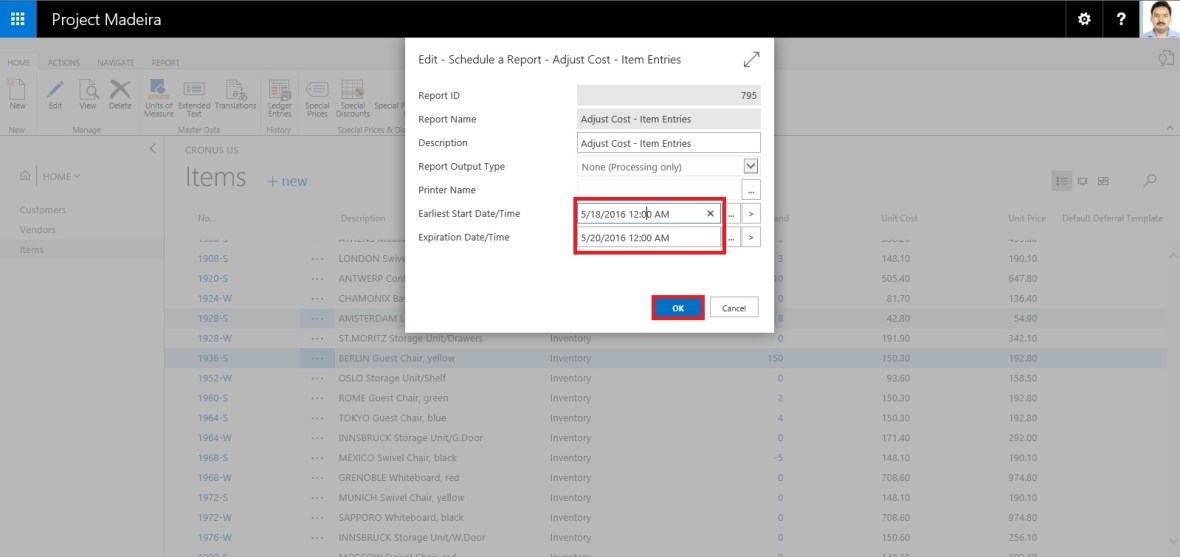1180x557 pixels.
Task: Click the Expiration Date/Time field
Action: click(648, 237)
